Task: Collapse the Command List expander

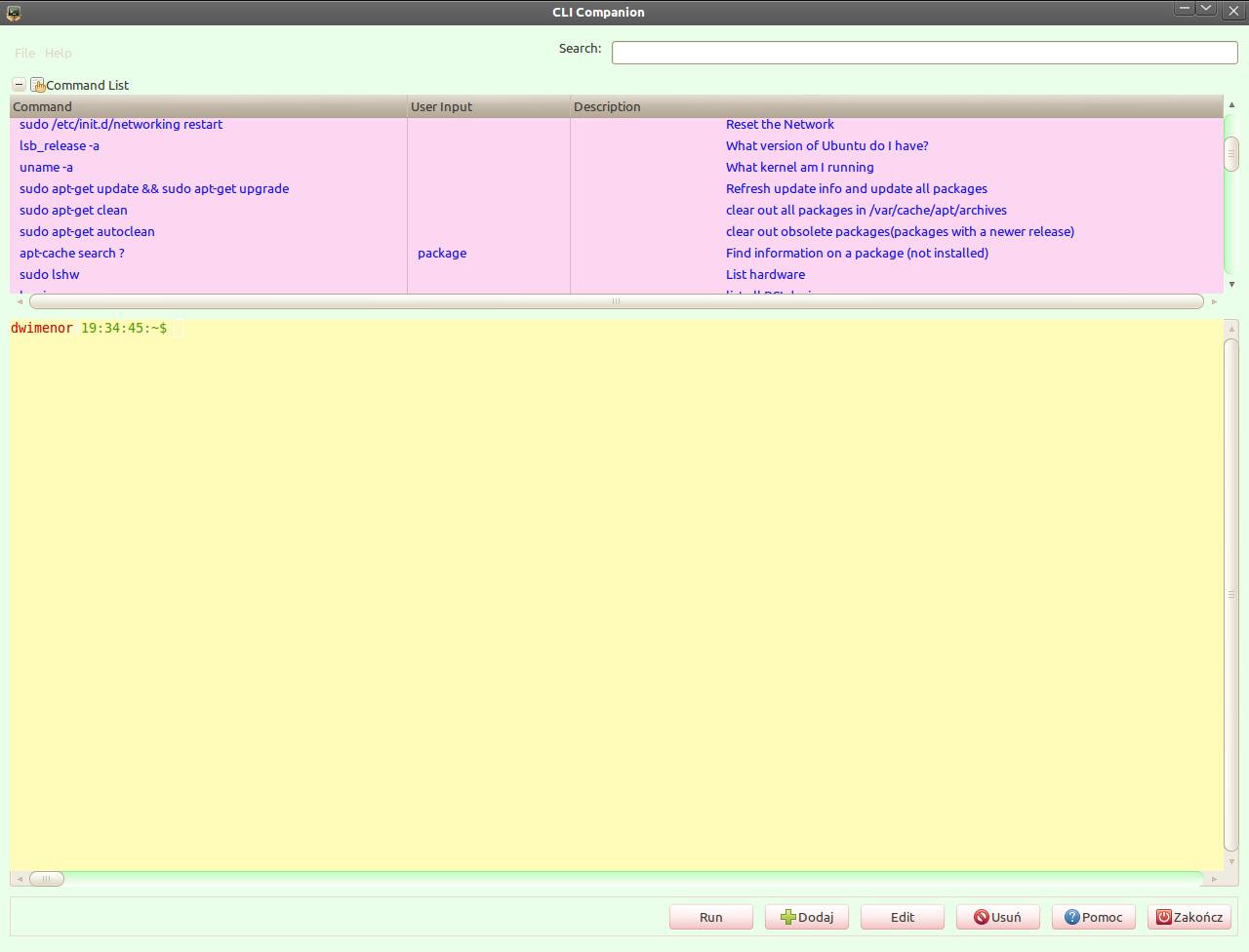Action: pos(19,85)
